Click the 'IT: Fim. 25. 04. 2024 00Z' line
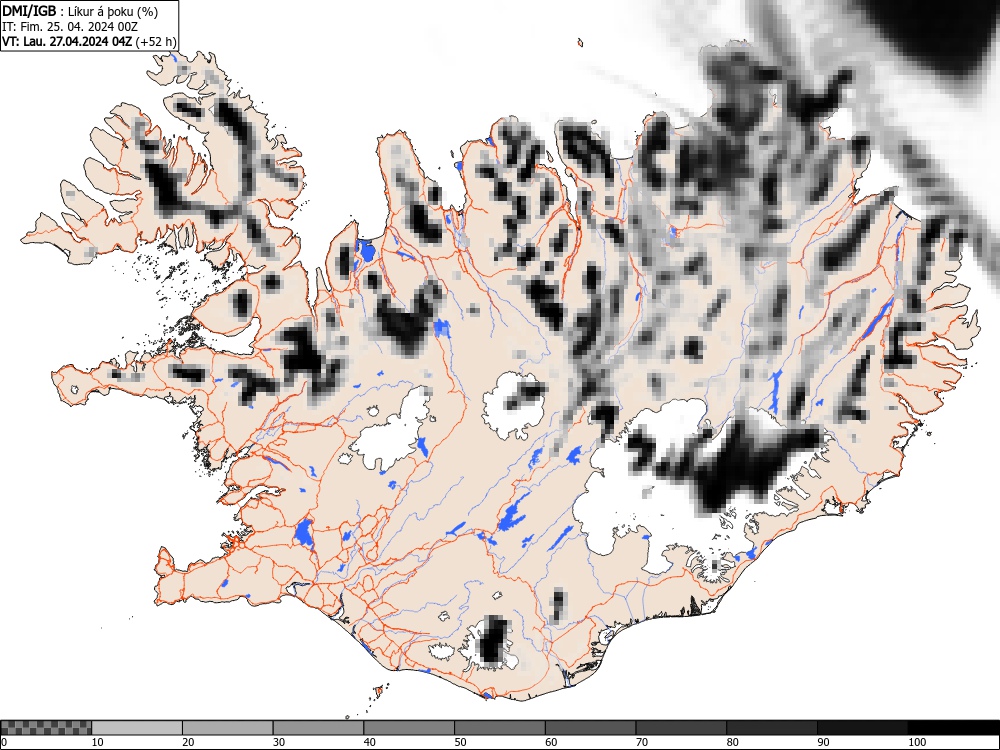This screenshot has width=1000, height=750. [x=70, y=27]
